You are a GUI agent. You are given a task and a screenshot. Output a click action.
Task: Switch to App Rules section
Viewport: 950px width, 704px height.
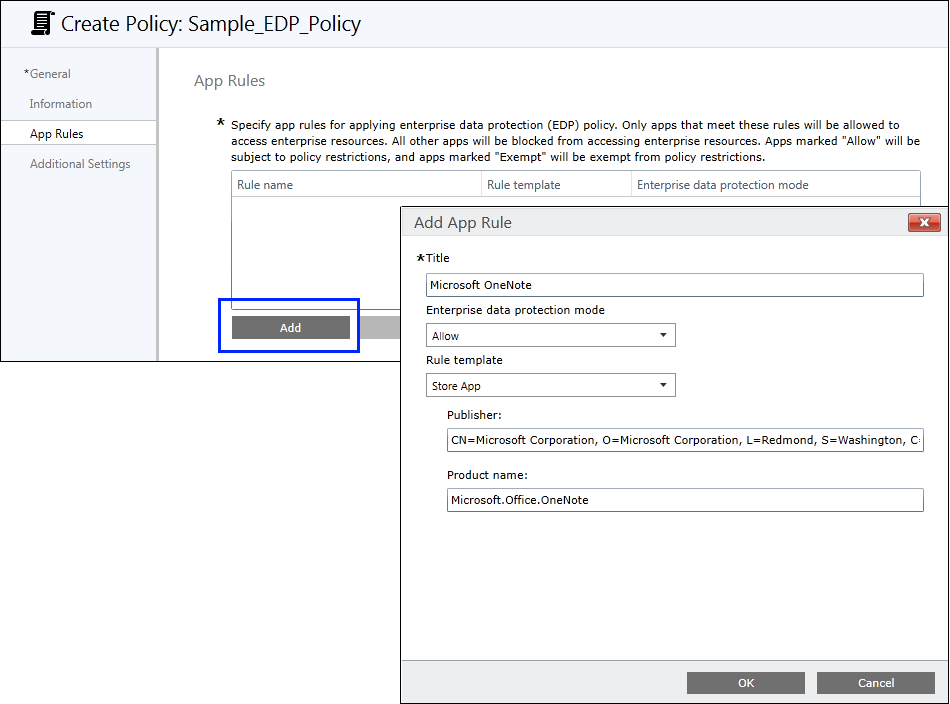tap(57, 134)
